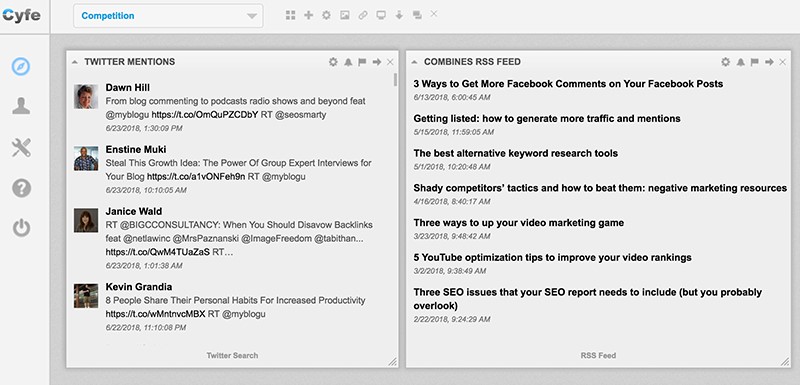Close the Combines RSS Feed widget
Image resolution: width=800 pixels, height=385 pixels.
[783, 62]
